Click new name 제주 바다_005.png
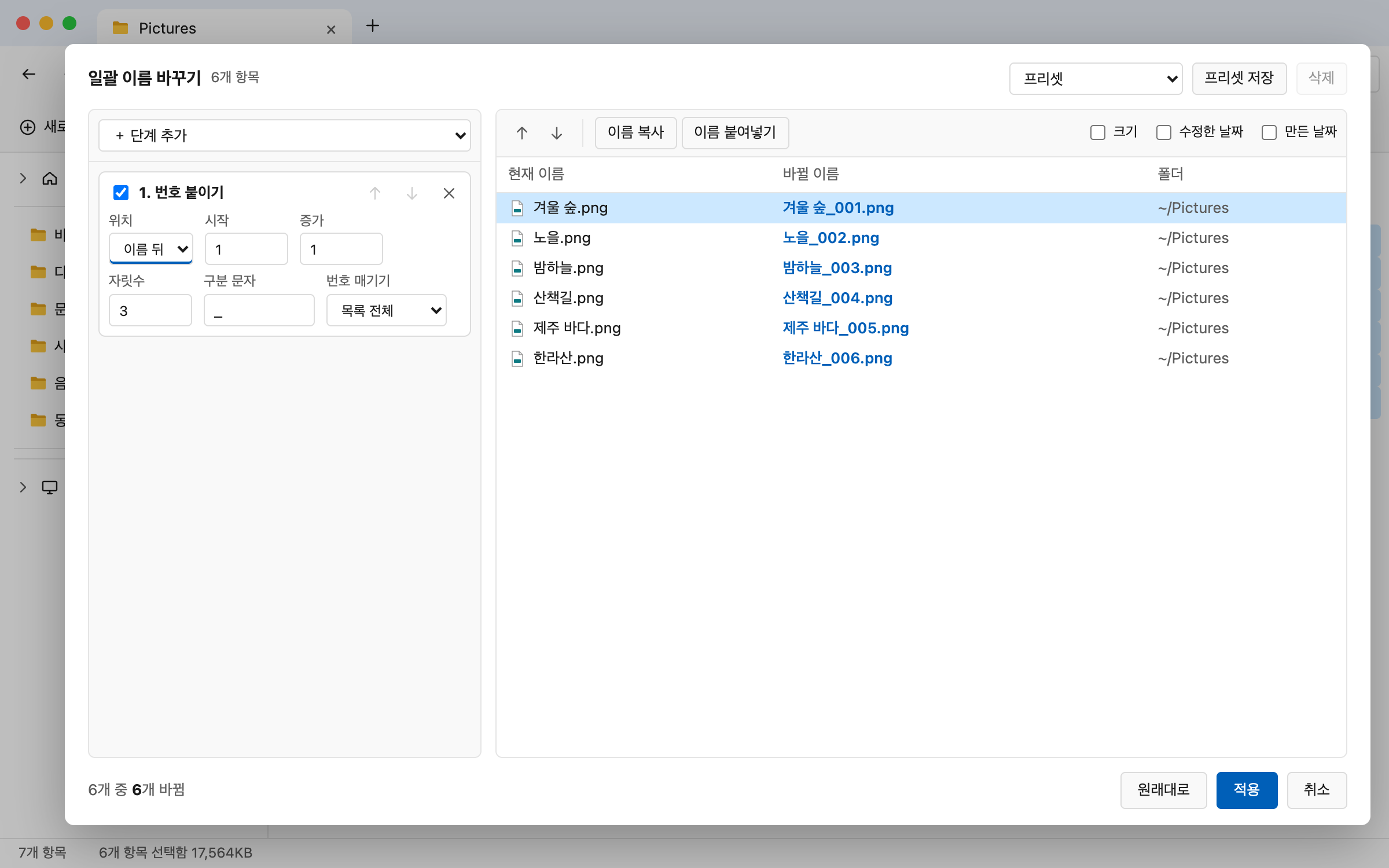Viewport: 1389px width, 868px height. click(x=846, y=329)
